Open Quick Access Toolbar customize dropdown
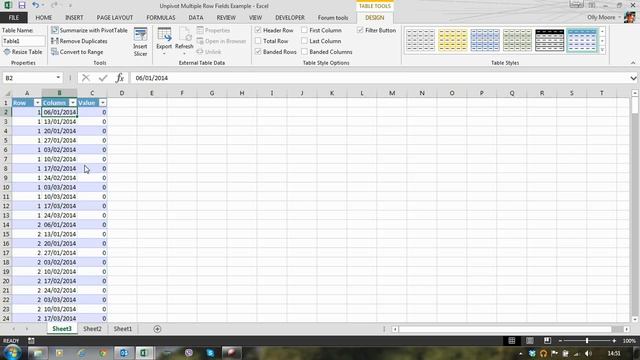Viewport: 640px width, 360px height. coord(70,6)
